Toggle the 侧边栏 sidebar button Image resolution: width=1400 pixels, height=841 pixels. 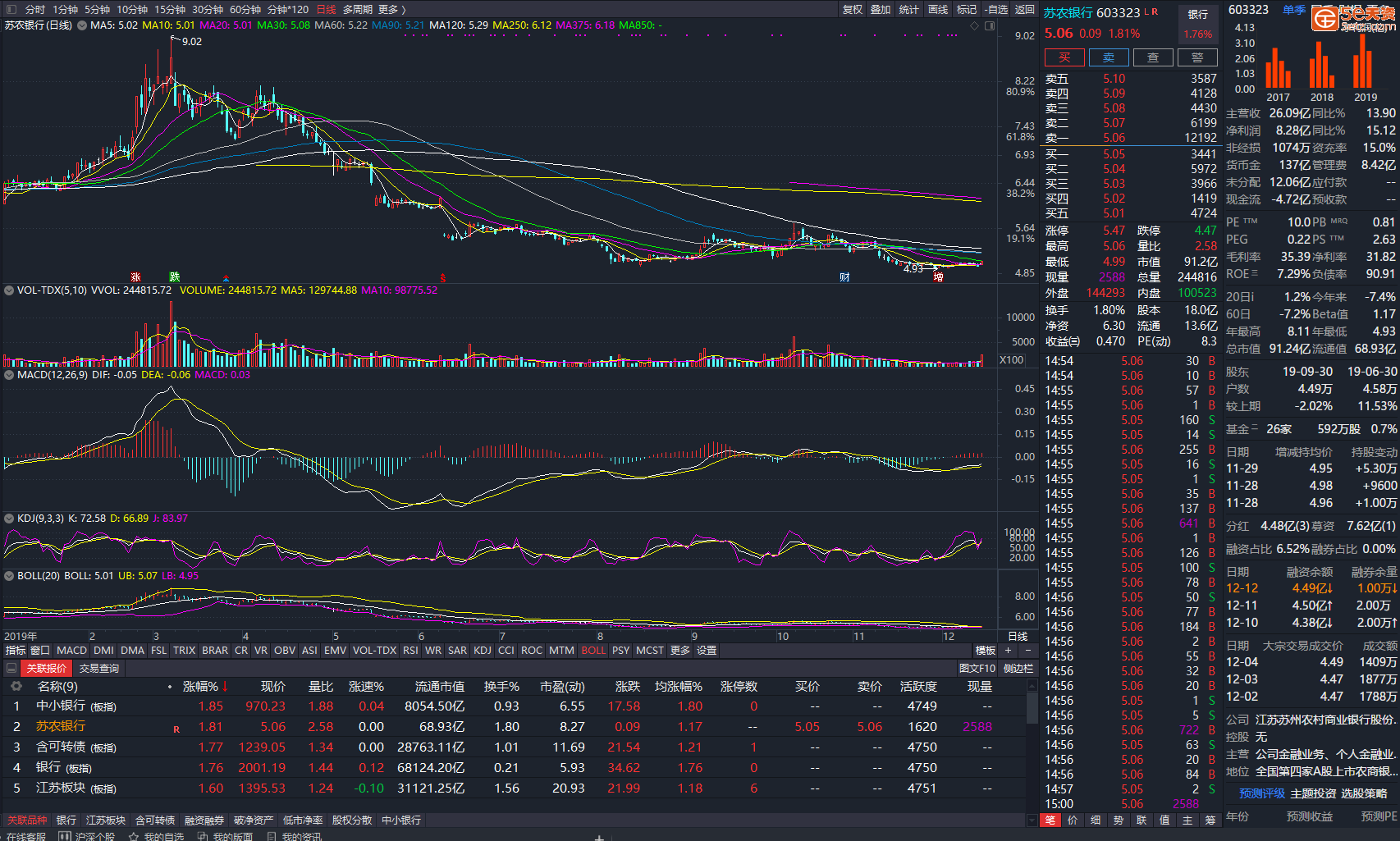1018,669
